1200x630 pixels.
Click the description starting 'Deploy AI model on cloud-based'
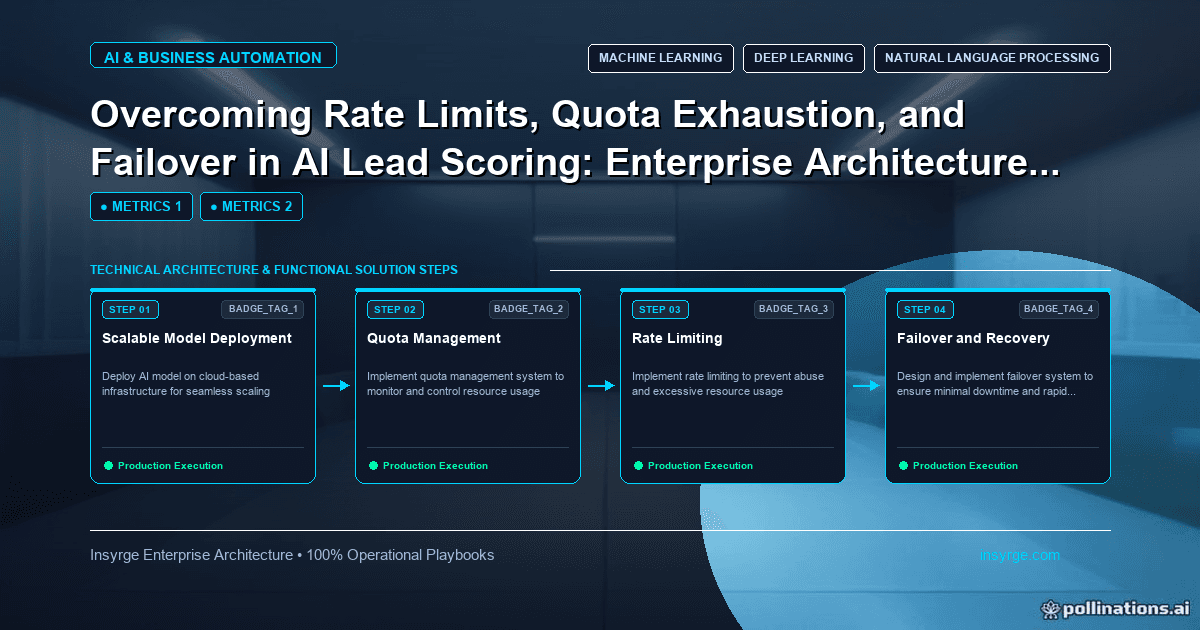pos(186,384)
